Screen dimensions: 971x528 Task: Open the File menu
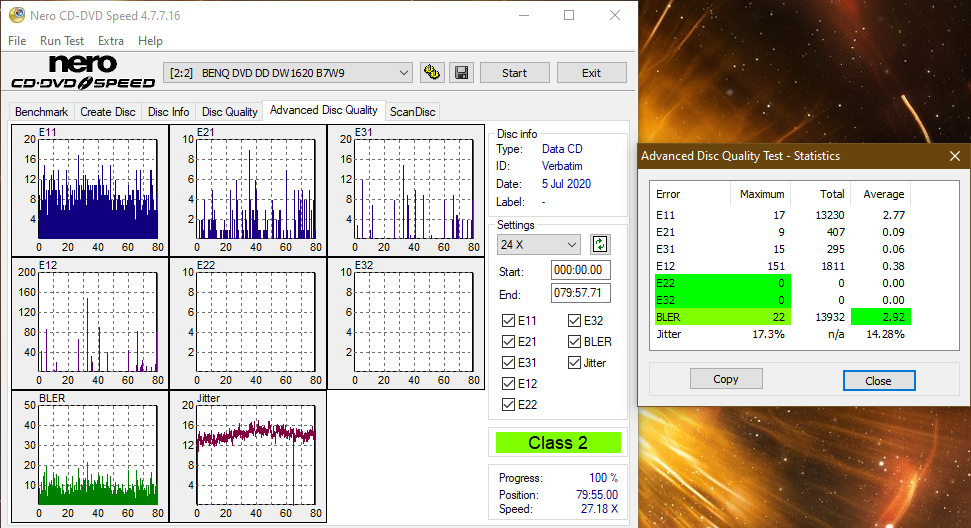click(x=17, y=41)
